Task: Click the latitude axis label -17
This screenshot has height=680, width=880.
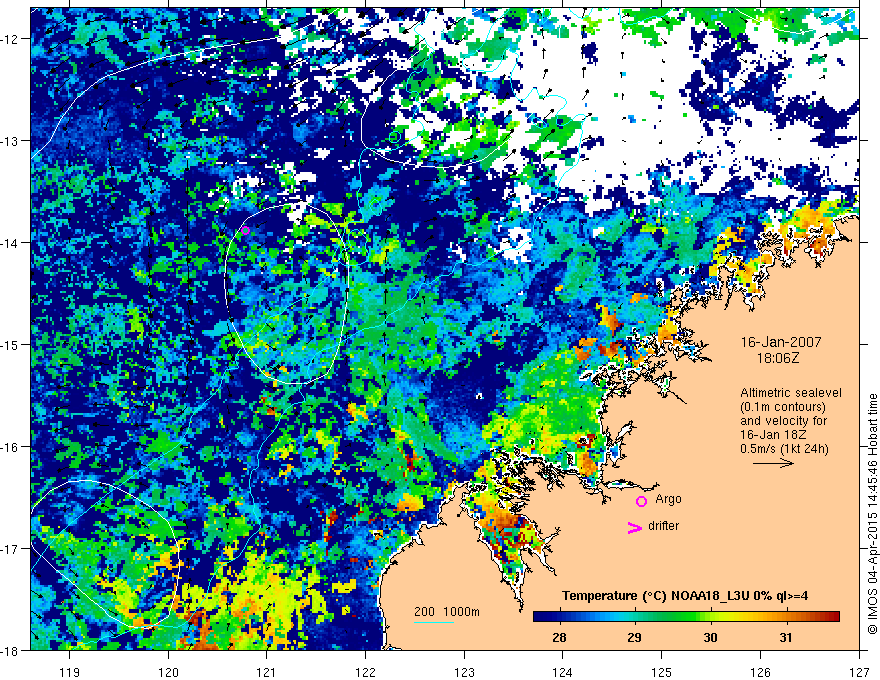Action: coord(11,549)
